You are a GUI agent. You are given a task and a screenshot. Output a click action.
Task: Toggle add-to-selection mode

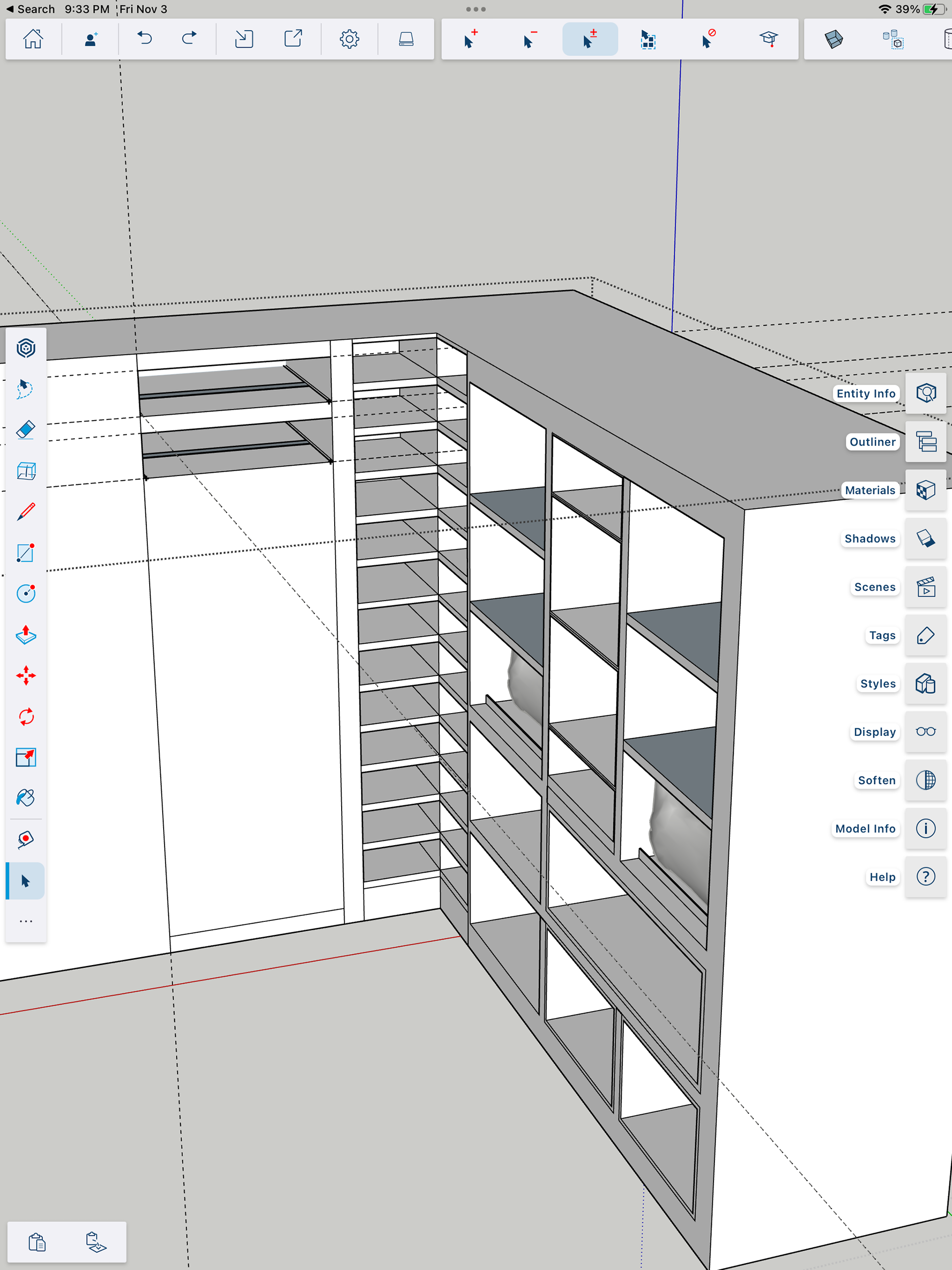tap(470, 39)
